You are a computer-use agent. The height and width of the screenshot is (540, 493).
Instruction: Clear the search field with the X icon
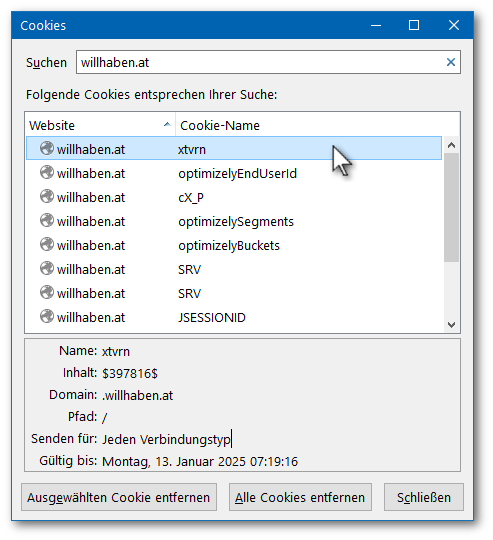[451, 62]
